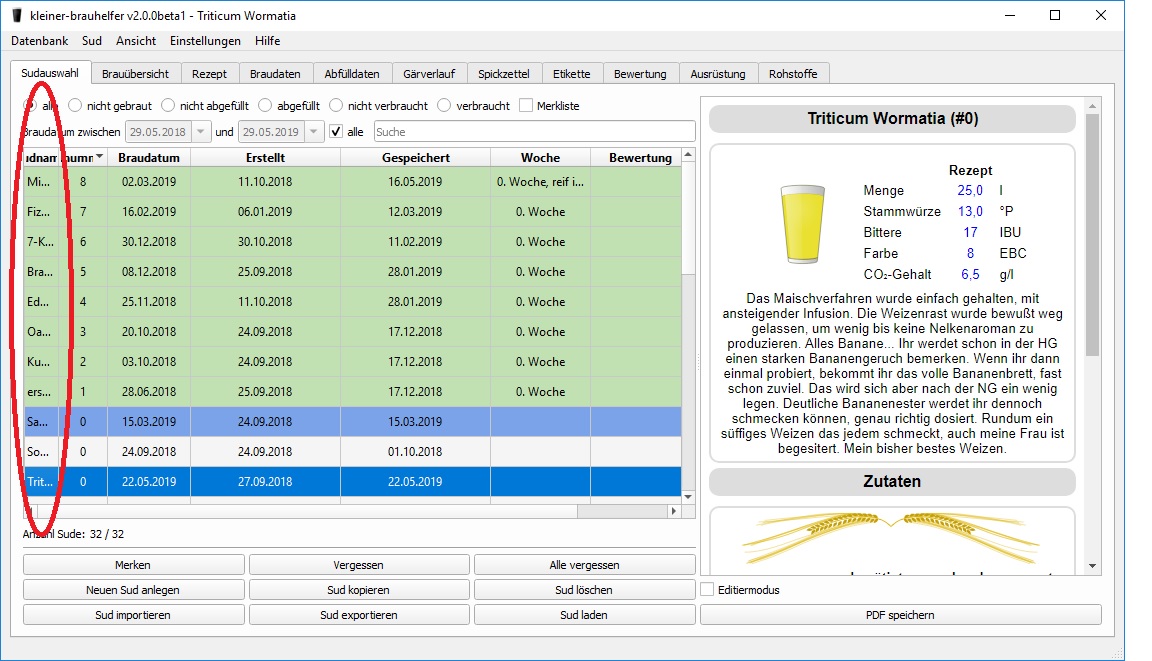The image size is (1152, 661).
Task: Open the Einstellungen menu
Action: click(205, 41)
